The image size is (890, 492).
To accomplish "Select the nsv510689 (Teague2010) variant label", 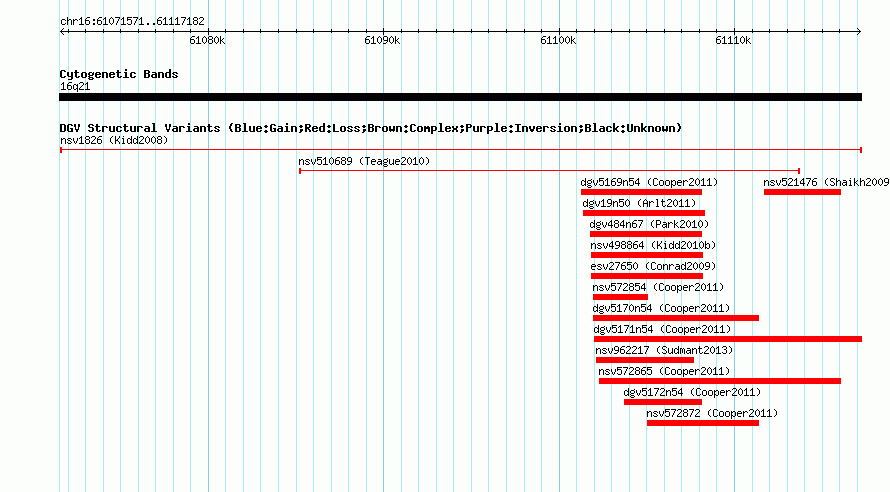I will (x=364, y=162).
